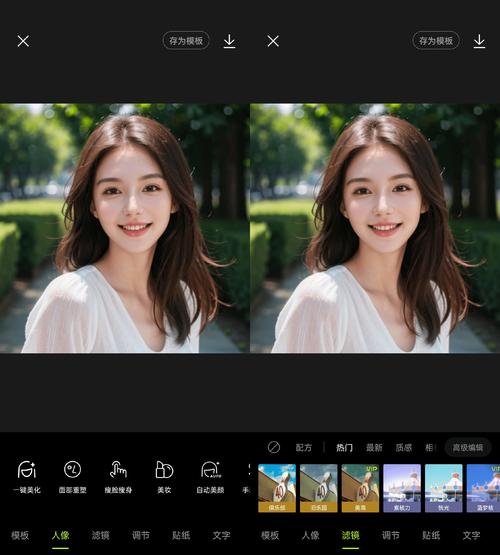This screenshot has height=555, width=500.
Task: Apply the second purple-labeled carousel filter
Action: click(444, 488)
